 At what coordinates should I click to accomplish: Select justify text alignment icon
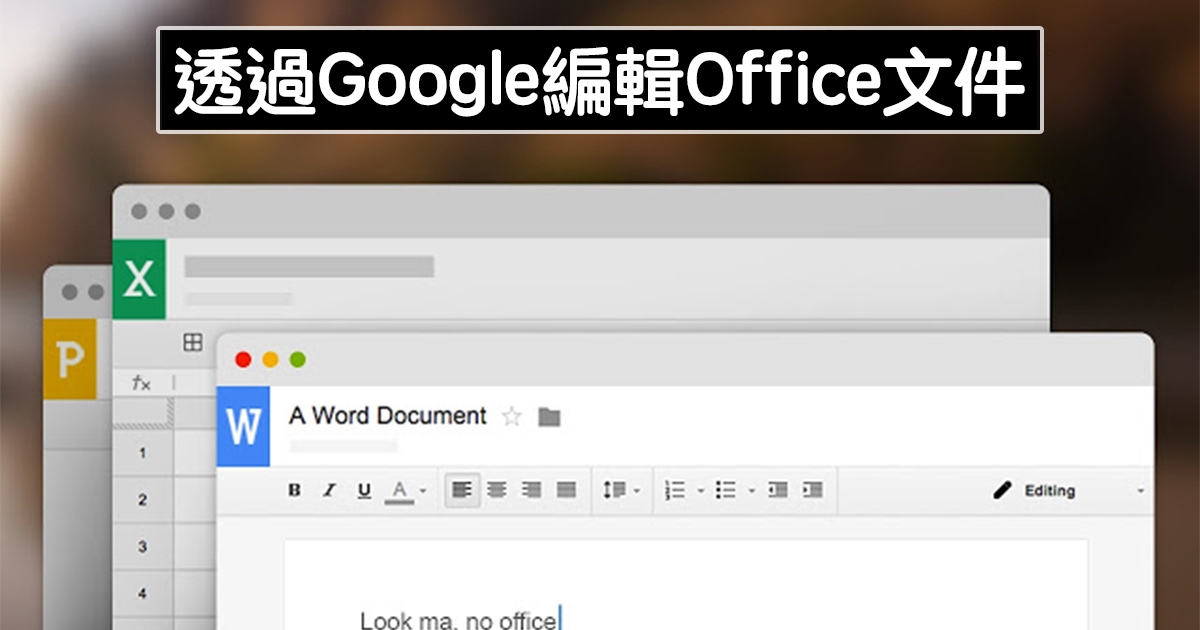pos(567,490)
